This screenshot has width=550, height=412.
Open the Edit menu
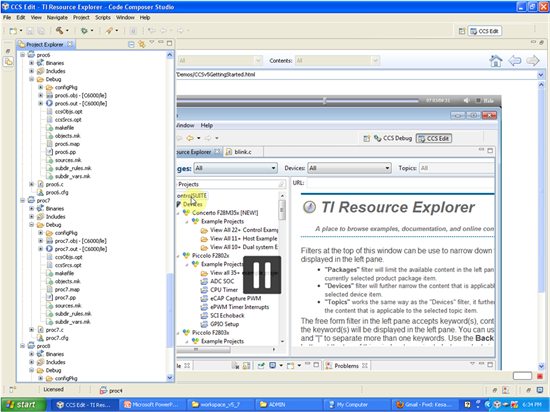pos(21,18)
